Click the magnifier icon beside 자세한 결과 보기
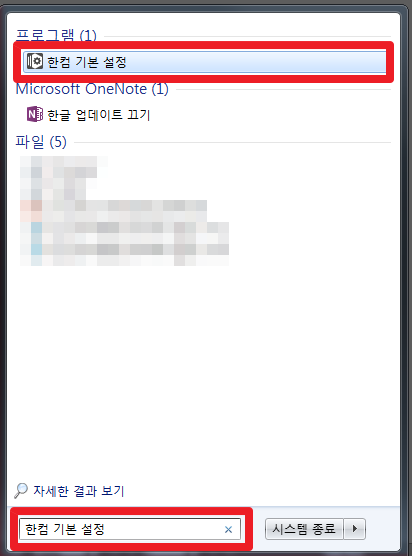This screenshot has height=556, width=412. 21,490
